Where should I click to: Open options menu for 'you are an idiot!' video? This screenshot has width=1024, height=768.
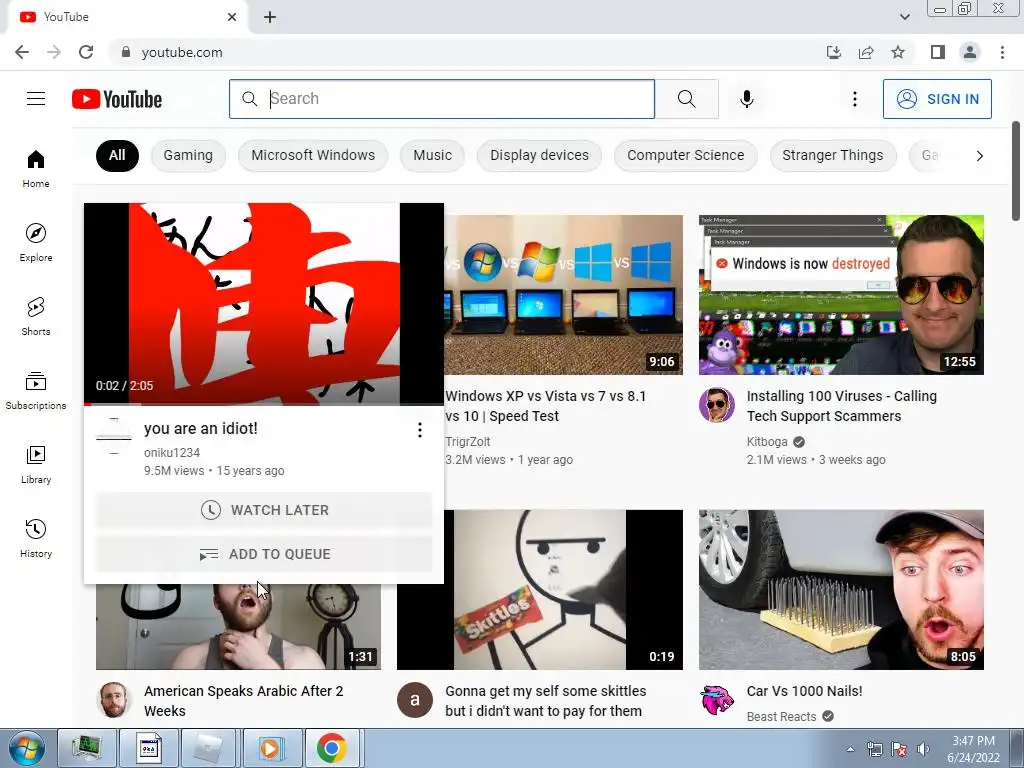pos(419,430)
